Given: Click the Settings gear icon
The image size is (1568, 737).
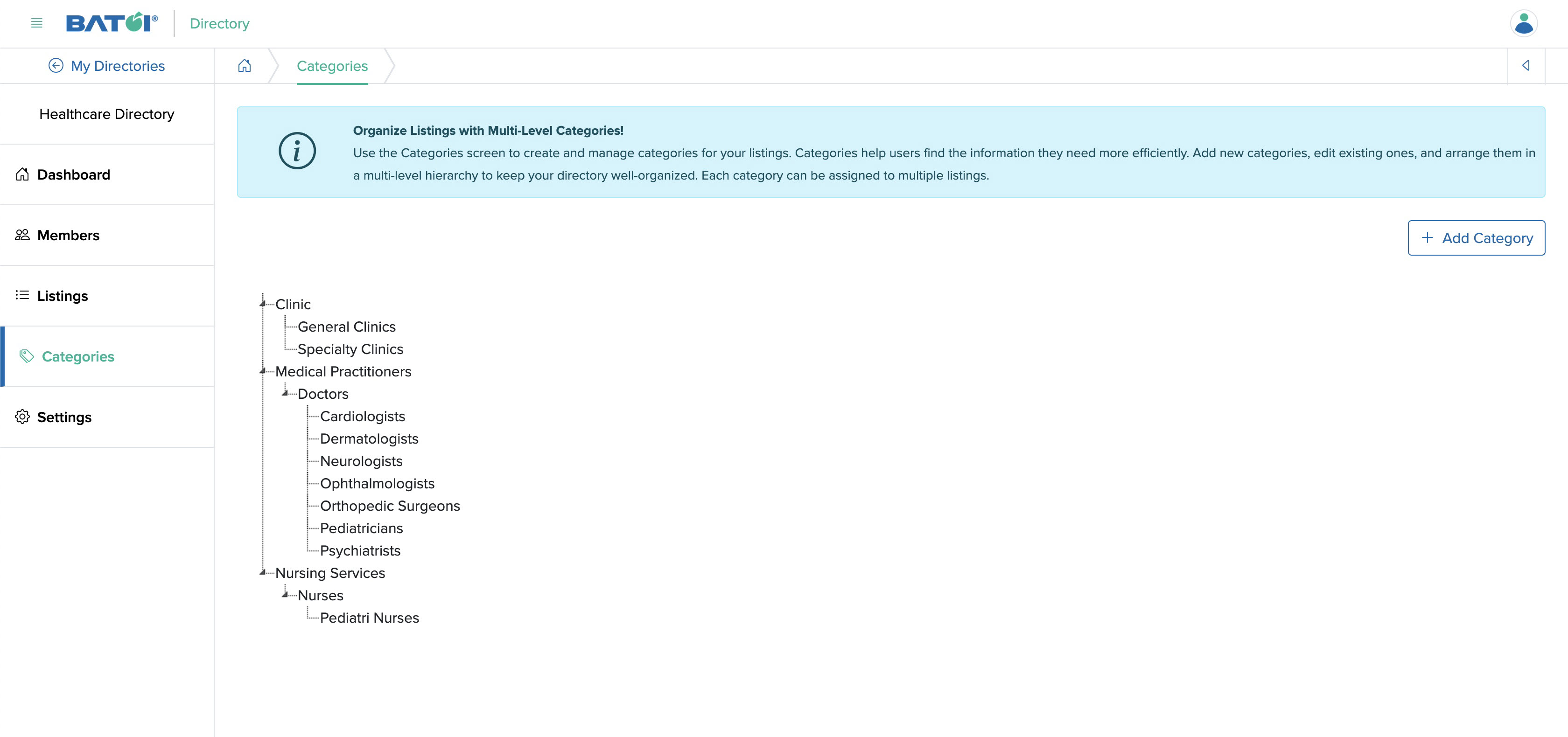Looking at the screenshot, I should pos(22,417).
